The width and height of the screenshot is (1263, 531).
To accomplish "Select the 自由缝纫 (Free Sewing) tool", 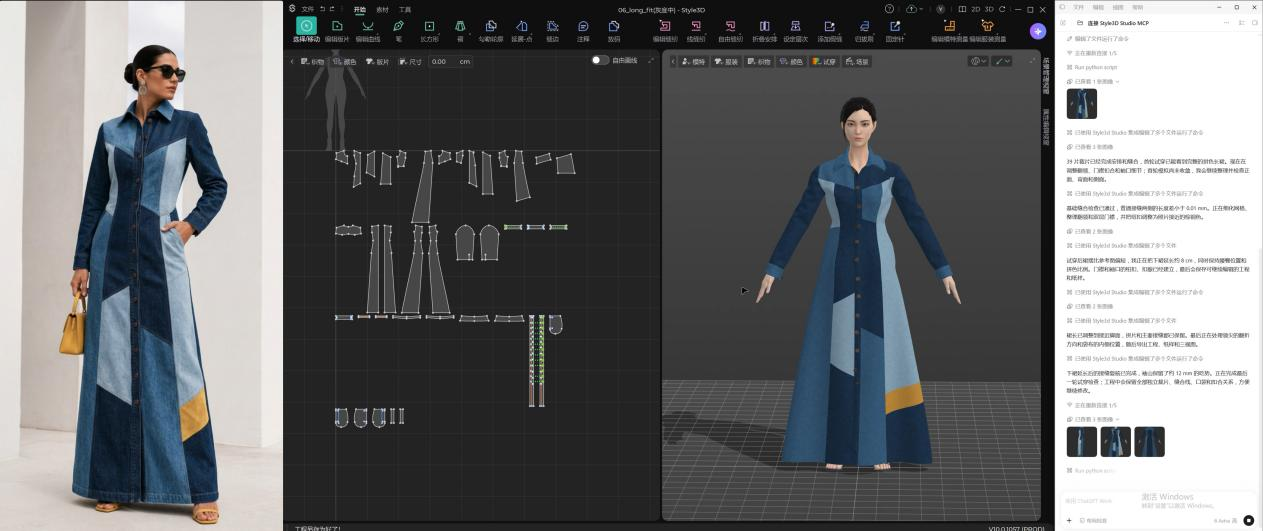I will (x=731, y=30).
